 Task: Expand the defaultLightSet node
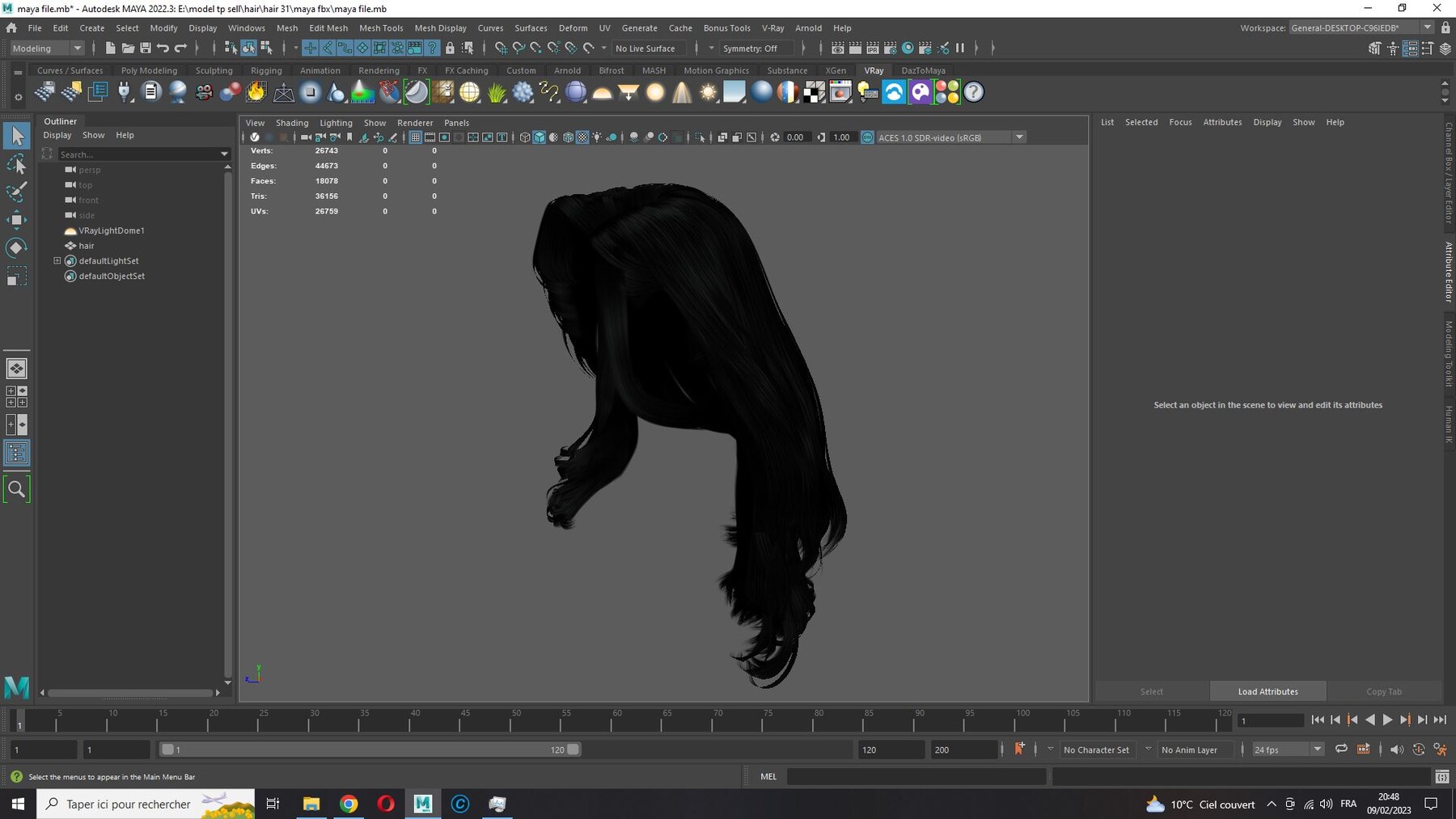57,261
